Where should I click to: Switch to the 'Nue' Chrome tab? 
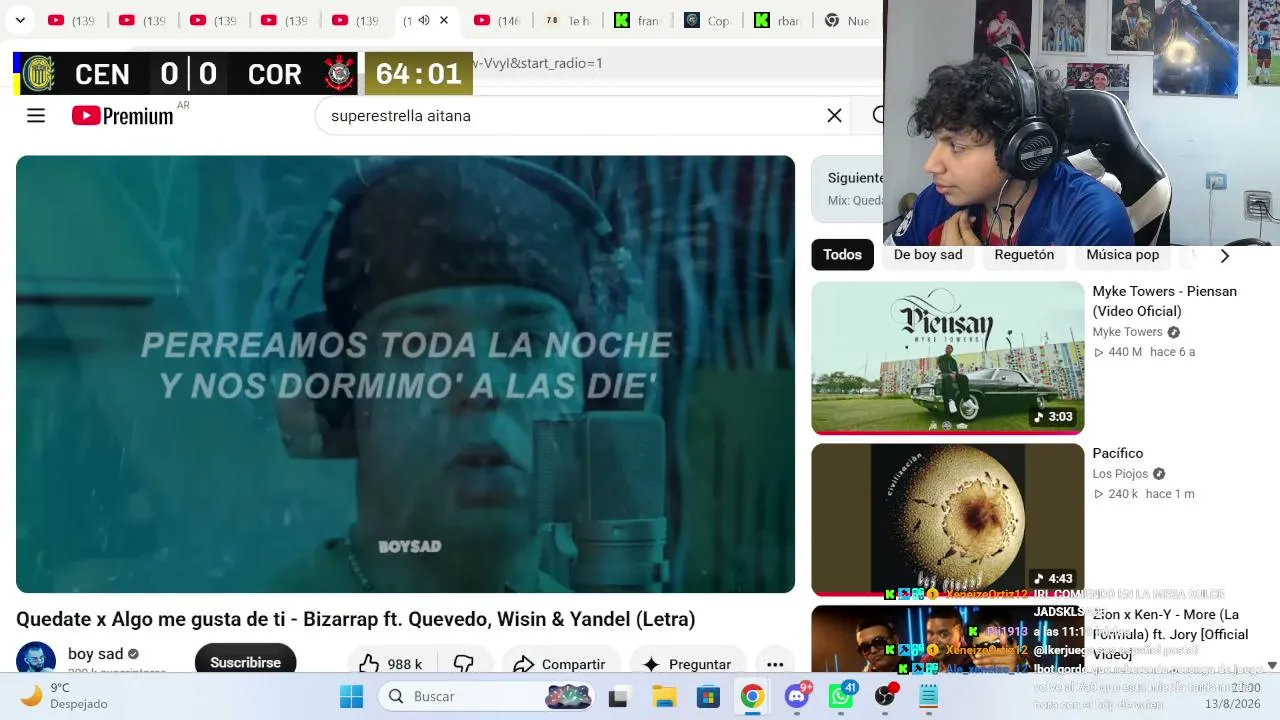coord(847,20)
